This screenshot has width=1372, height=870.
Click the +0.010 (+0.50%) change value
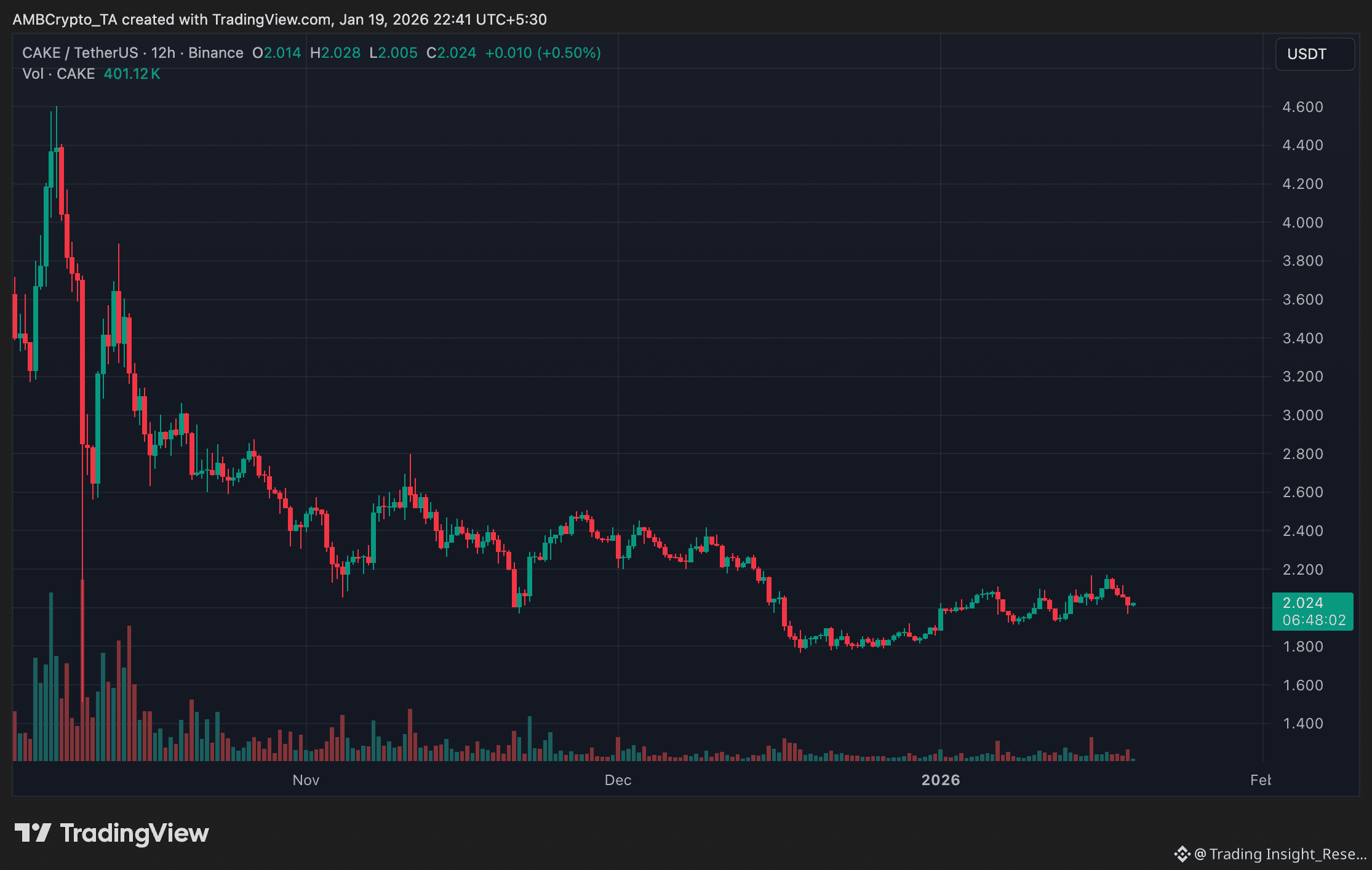coord(543,53)
